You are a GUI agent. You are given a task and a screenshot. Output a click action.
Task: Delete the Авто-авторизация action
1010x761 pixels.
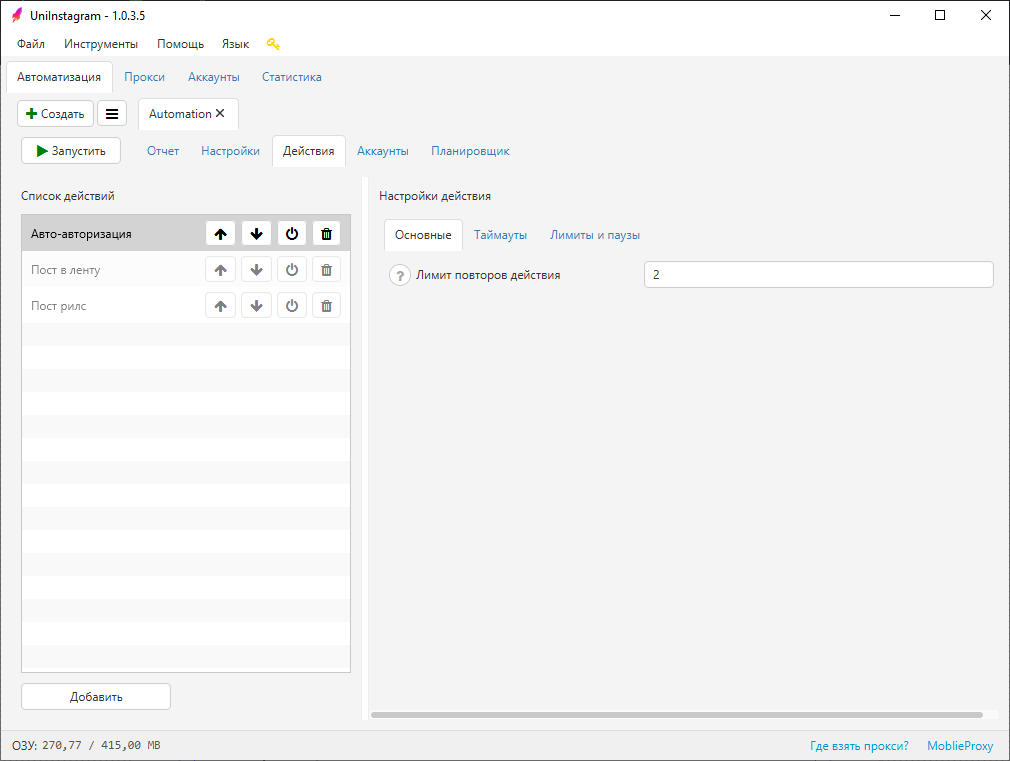[326, 234]
